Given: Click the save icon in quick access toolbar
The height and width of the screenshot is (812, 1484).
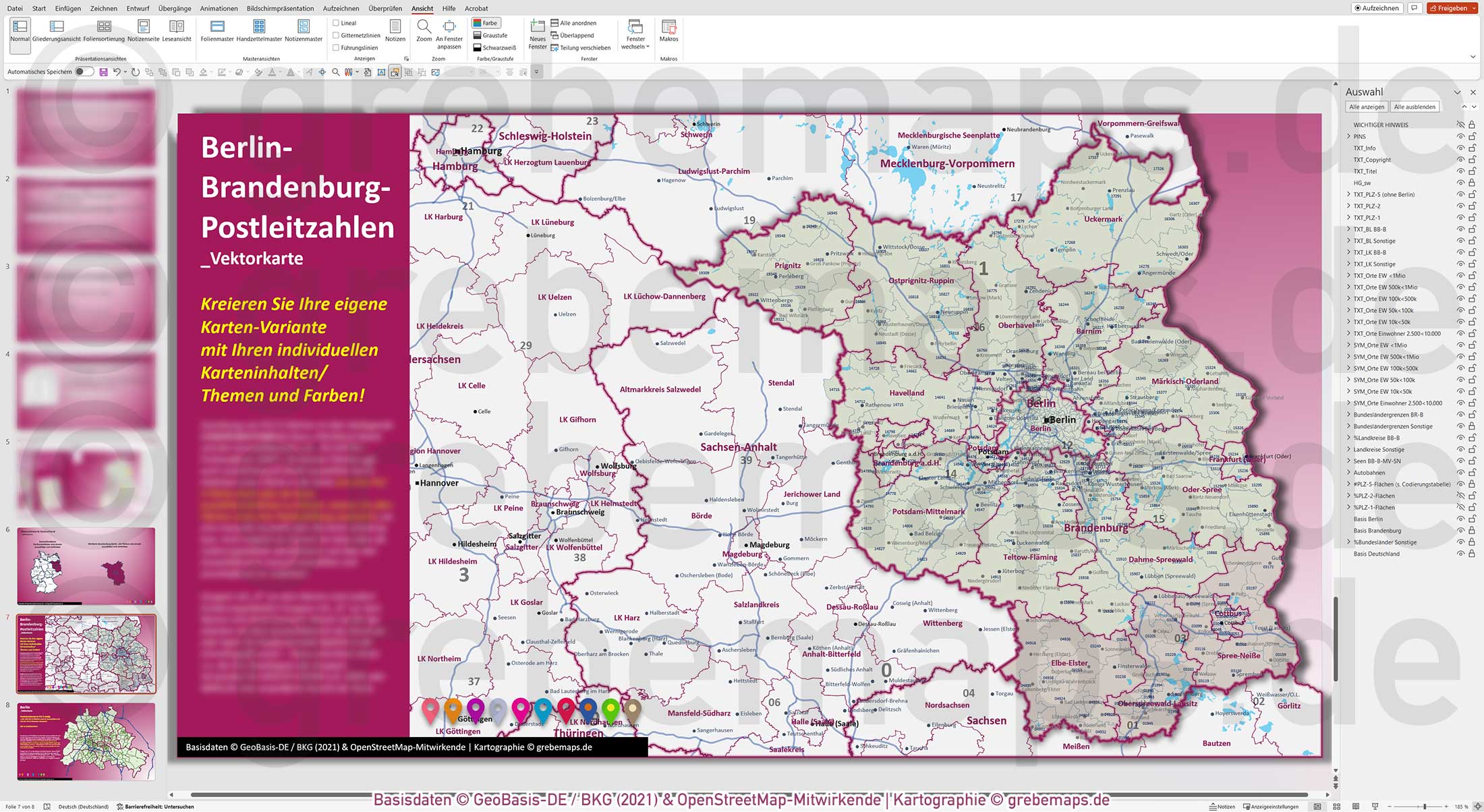Looking at the screenshot, I should click(103, 72).
